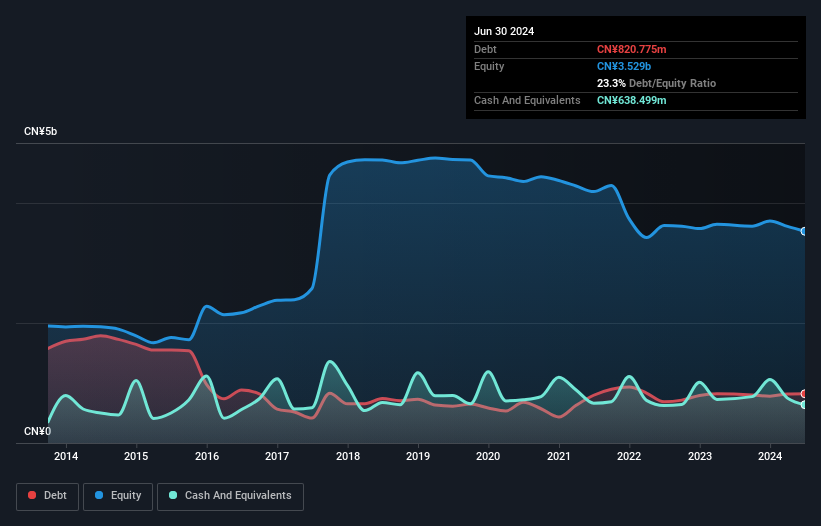This screenshot has width=821, height=526.
Task: Click the 2016 x-axis label
Action: pyautogui.click(x=207, y=456)
